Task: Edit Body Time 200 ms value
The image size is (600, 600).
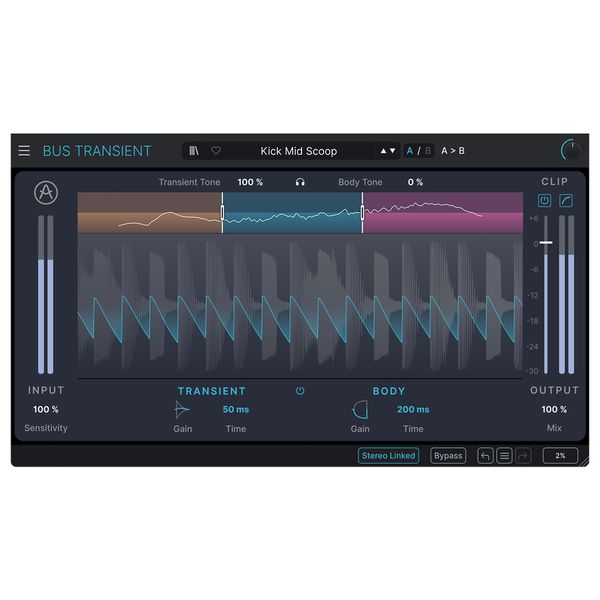Action: coord(413,409)
